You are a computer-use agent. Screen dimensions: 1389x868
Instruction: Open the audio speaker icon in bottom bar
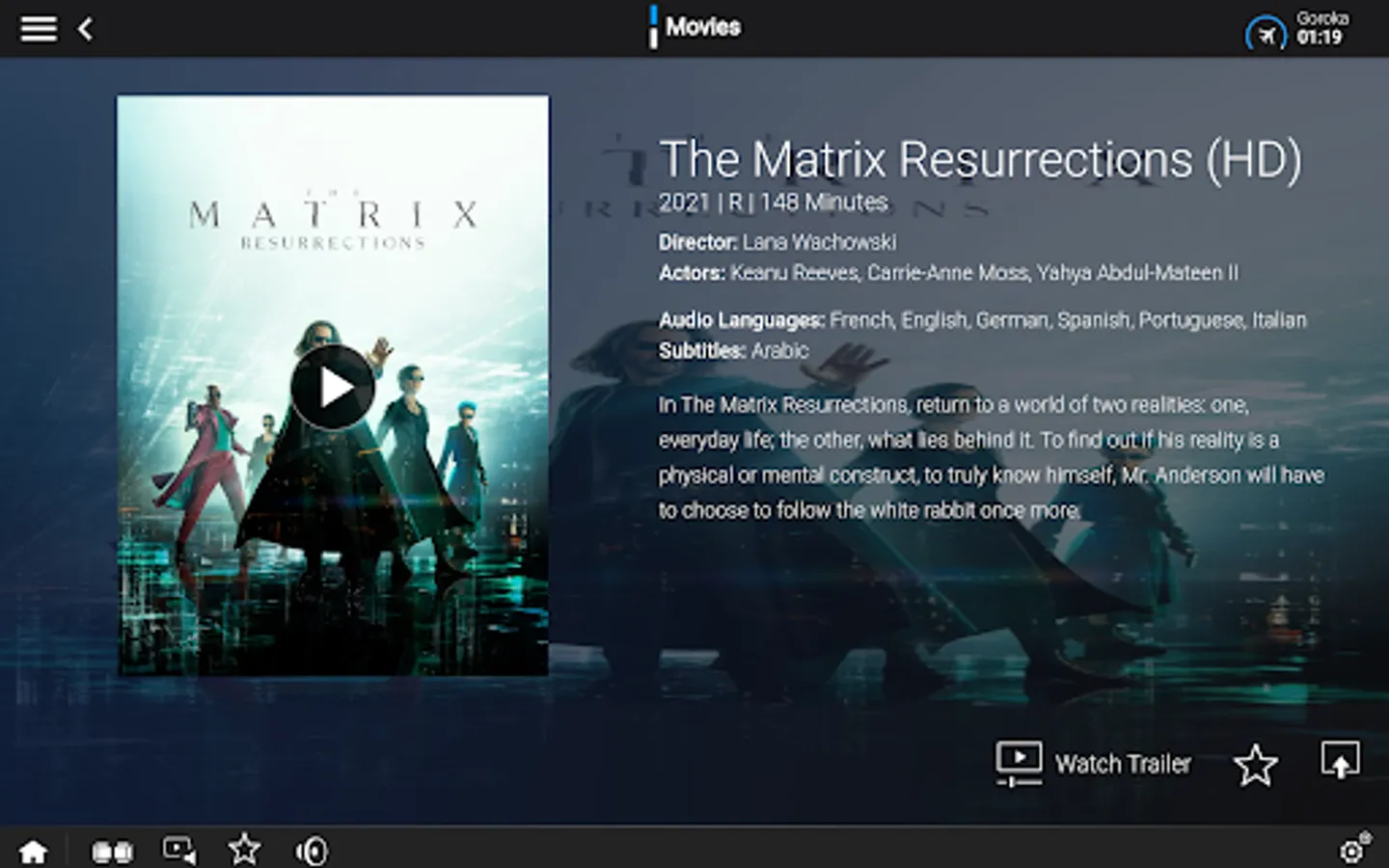(312, 851)
